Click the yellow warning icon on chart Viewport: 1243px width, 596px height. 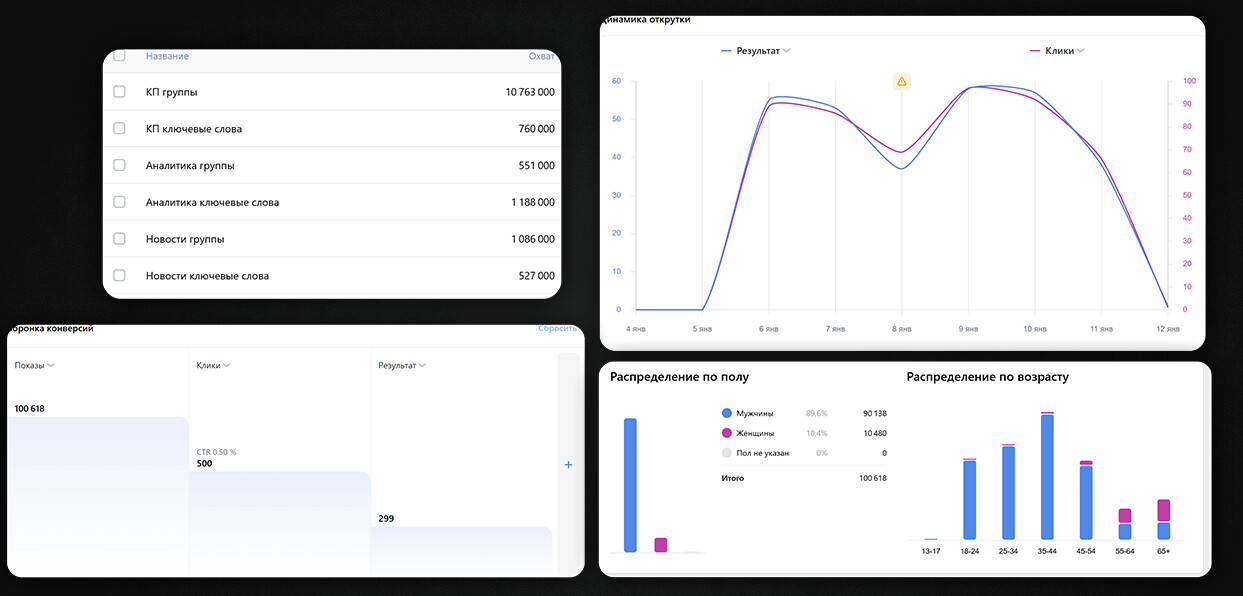point(901,81)
